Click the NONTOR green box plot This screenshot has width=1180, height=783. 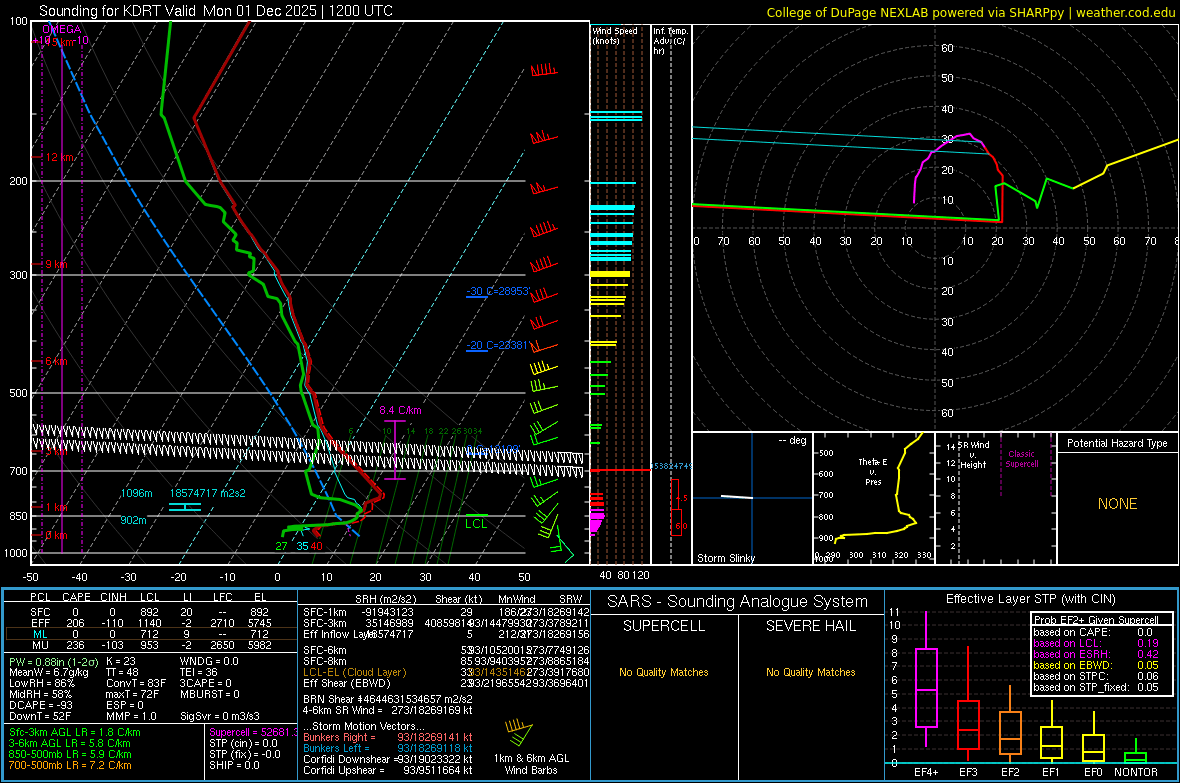(x=1135, y=755)
